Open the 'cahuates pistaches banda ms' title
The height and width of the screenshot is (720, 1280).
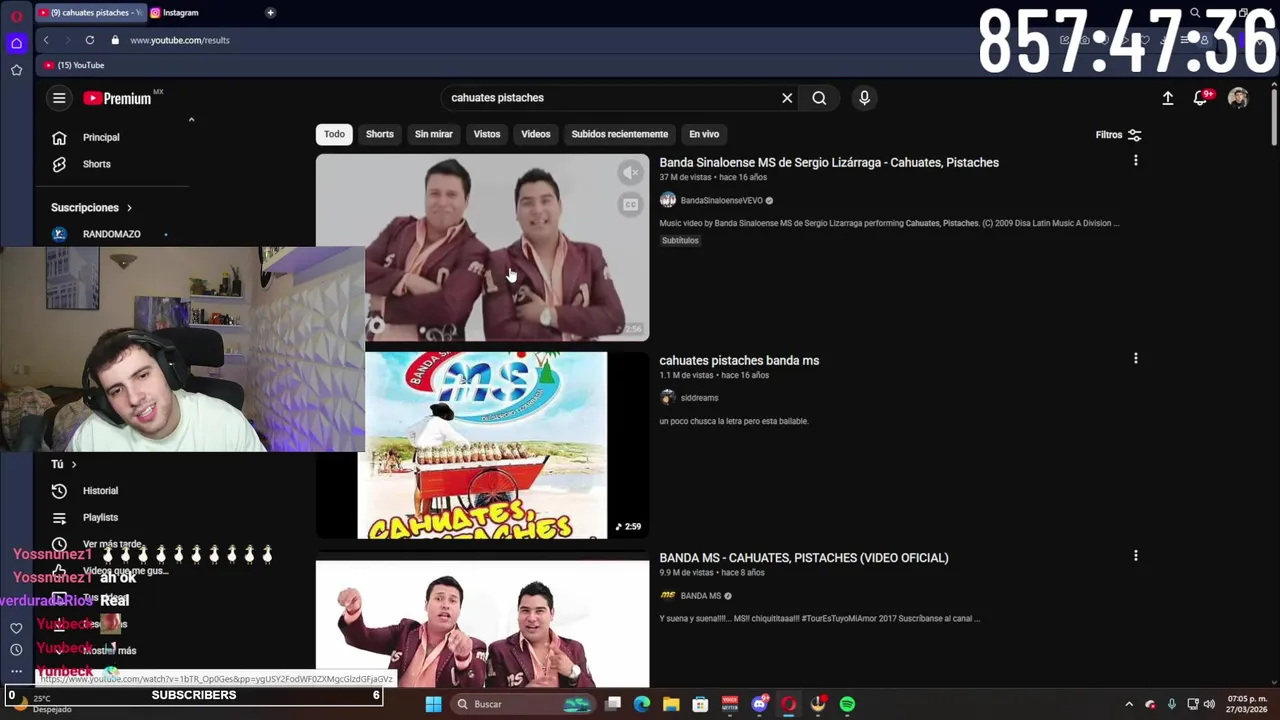739,361
